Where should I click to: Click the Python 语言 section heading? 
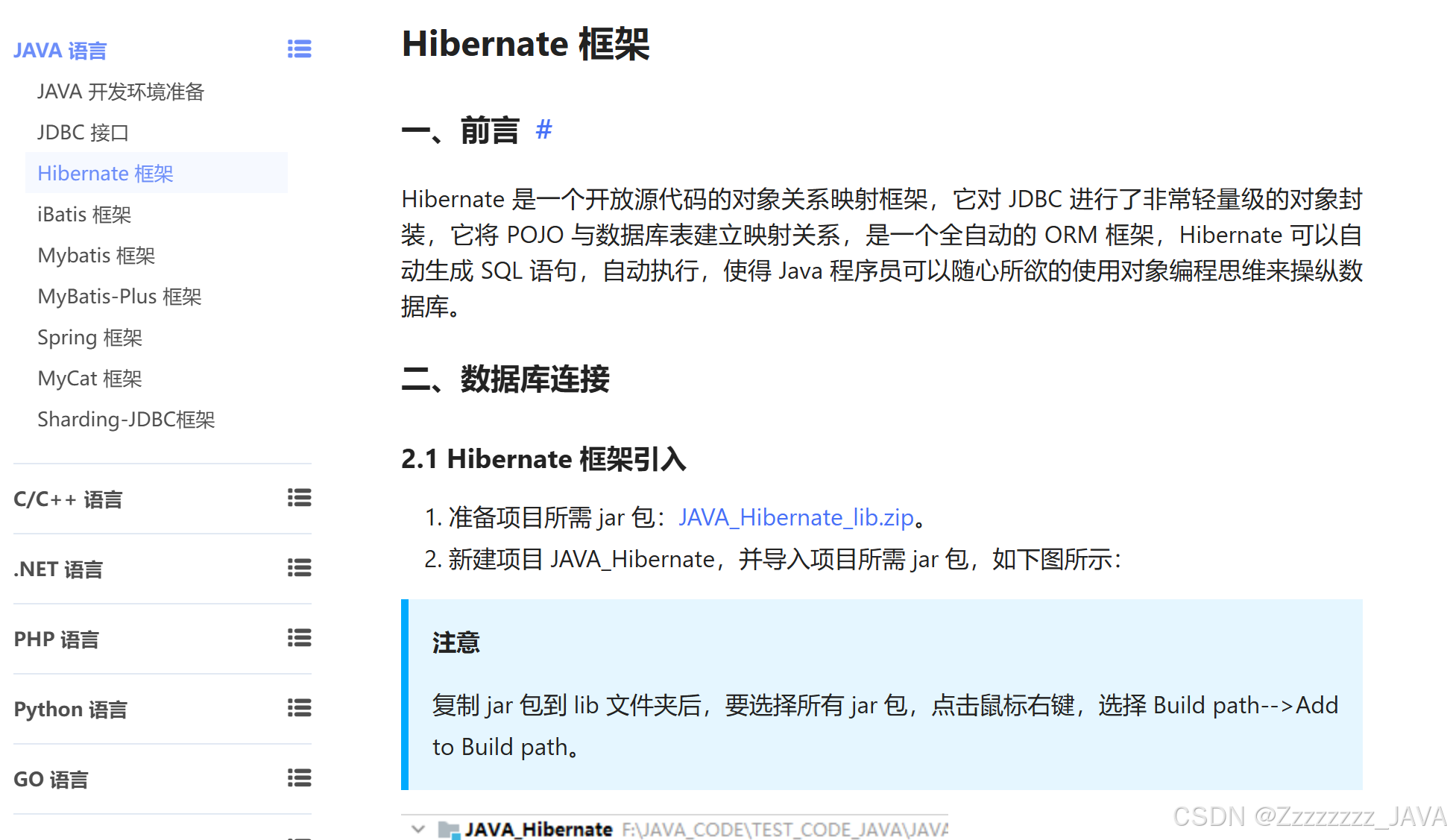coord(70,710)
